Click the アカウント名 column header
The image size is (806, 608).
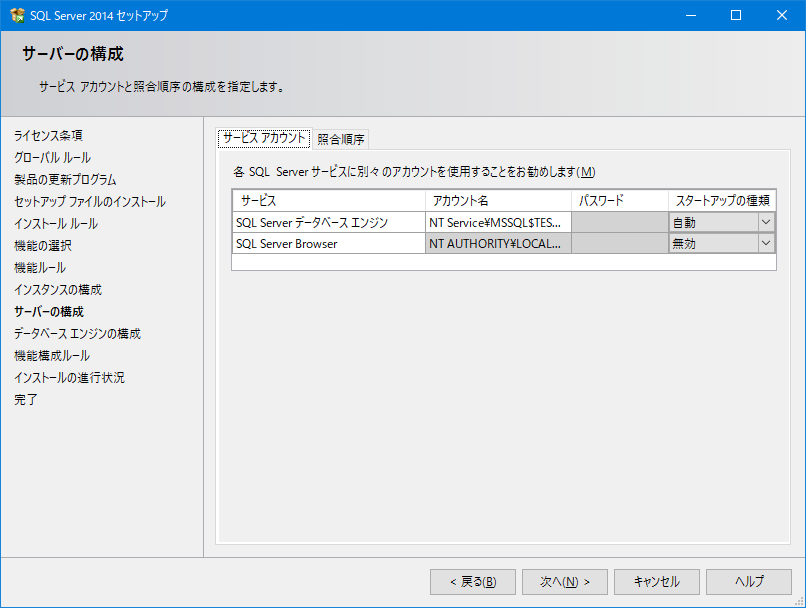[498, 200]
